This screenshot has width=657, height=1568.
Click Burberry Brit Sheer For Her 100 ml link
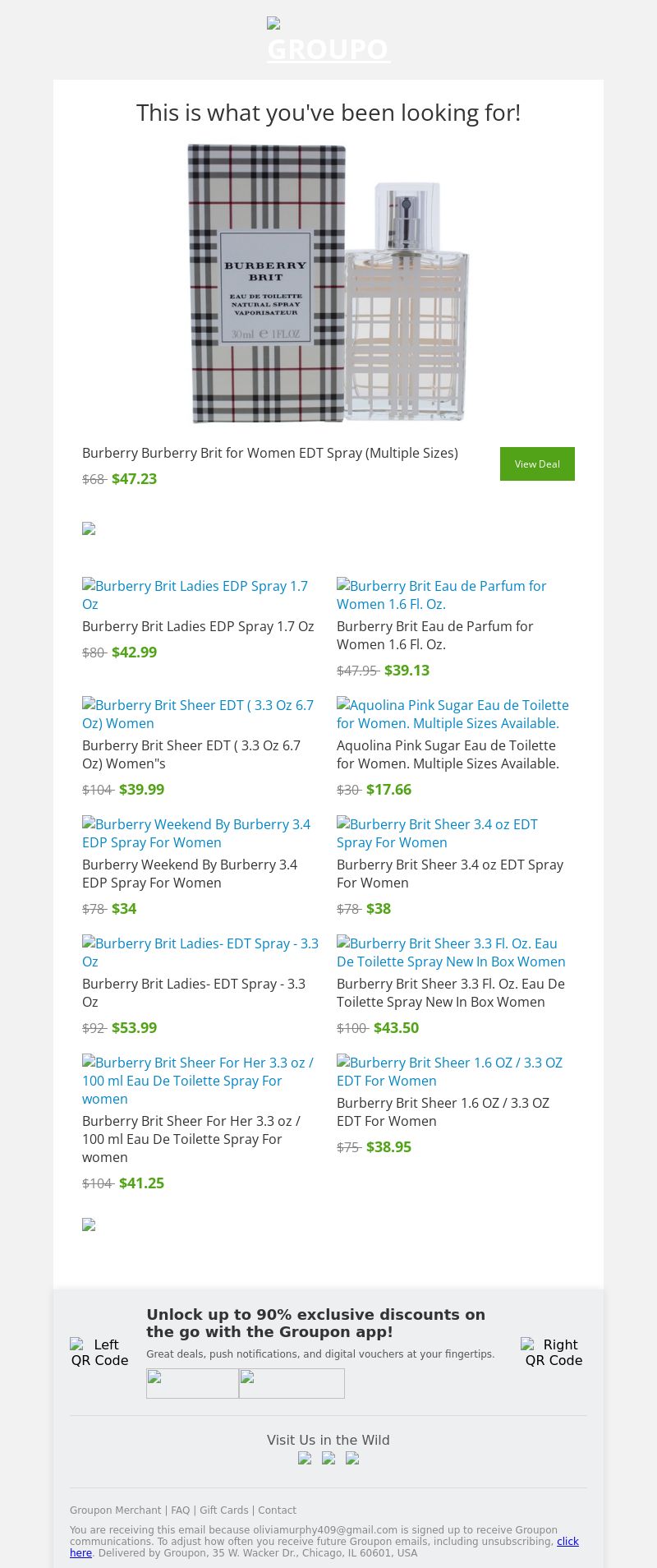[x=198, y=1081]
